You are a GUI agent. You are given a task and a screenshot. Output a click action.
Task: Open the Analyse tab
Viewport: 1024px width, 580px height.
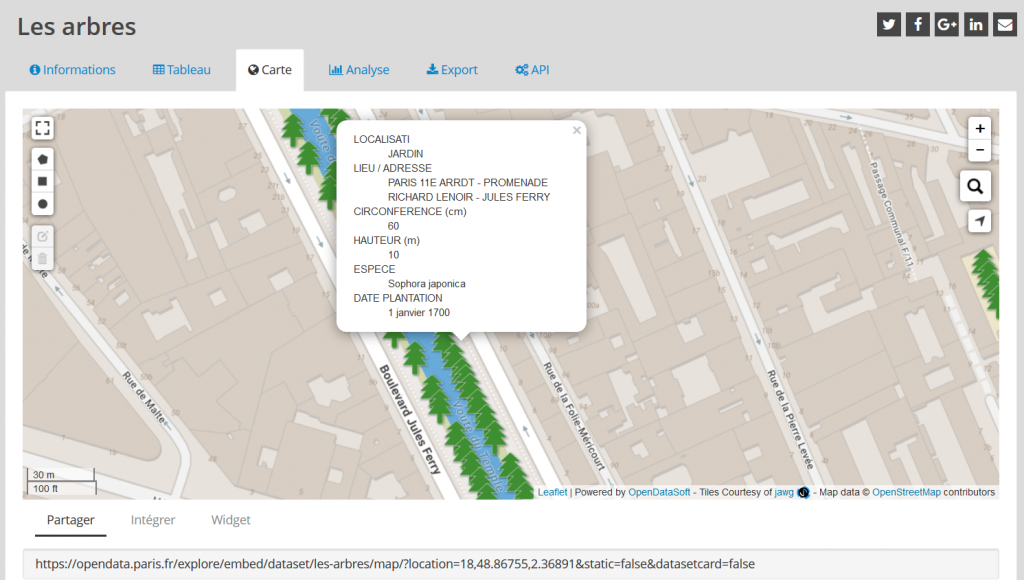tap(359, 70)
